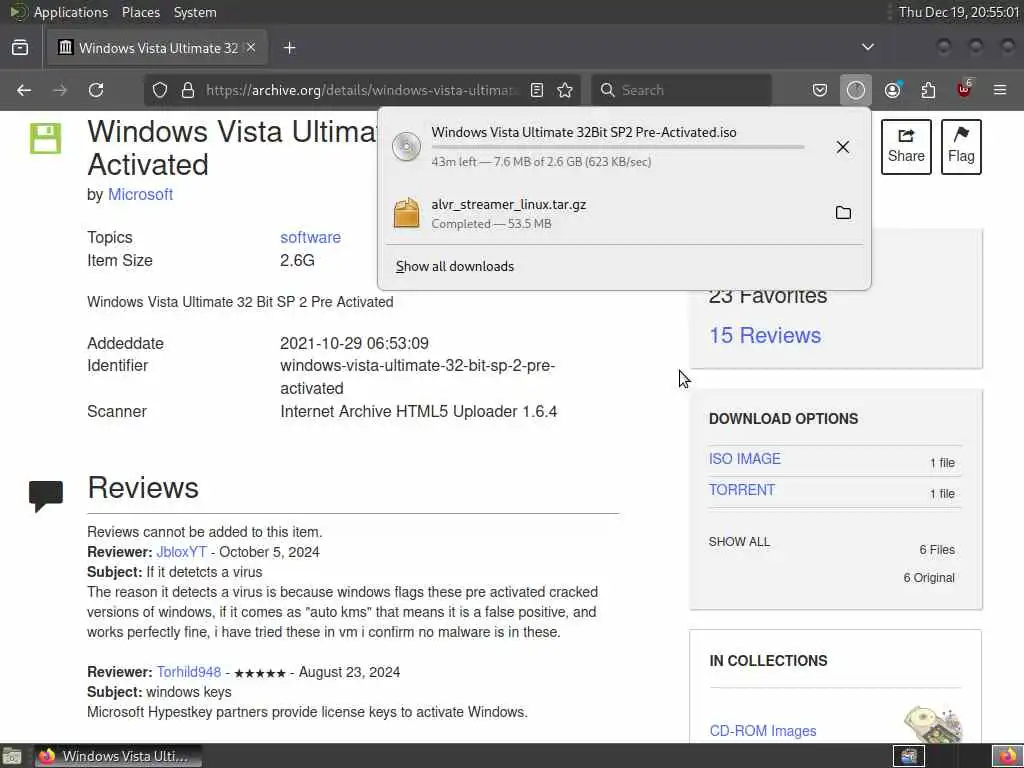The height and width of the screenshot is (768, 1024).
Task: Expand the list all tabs chevron
Action: tap(868, 47)
